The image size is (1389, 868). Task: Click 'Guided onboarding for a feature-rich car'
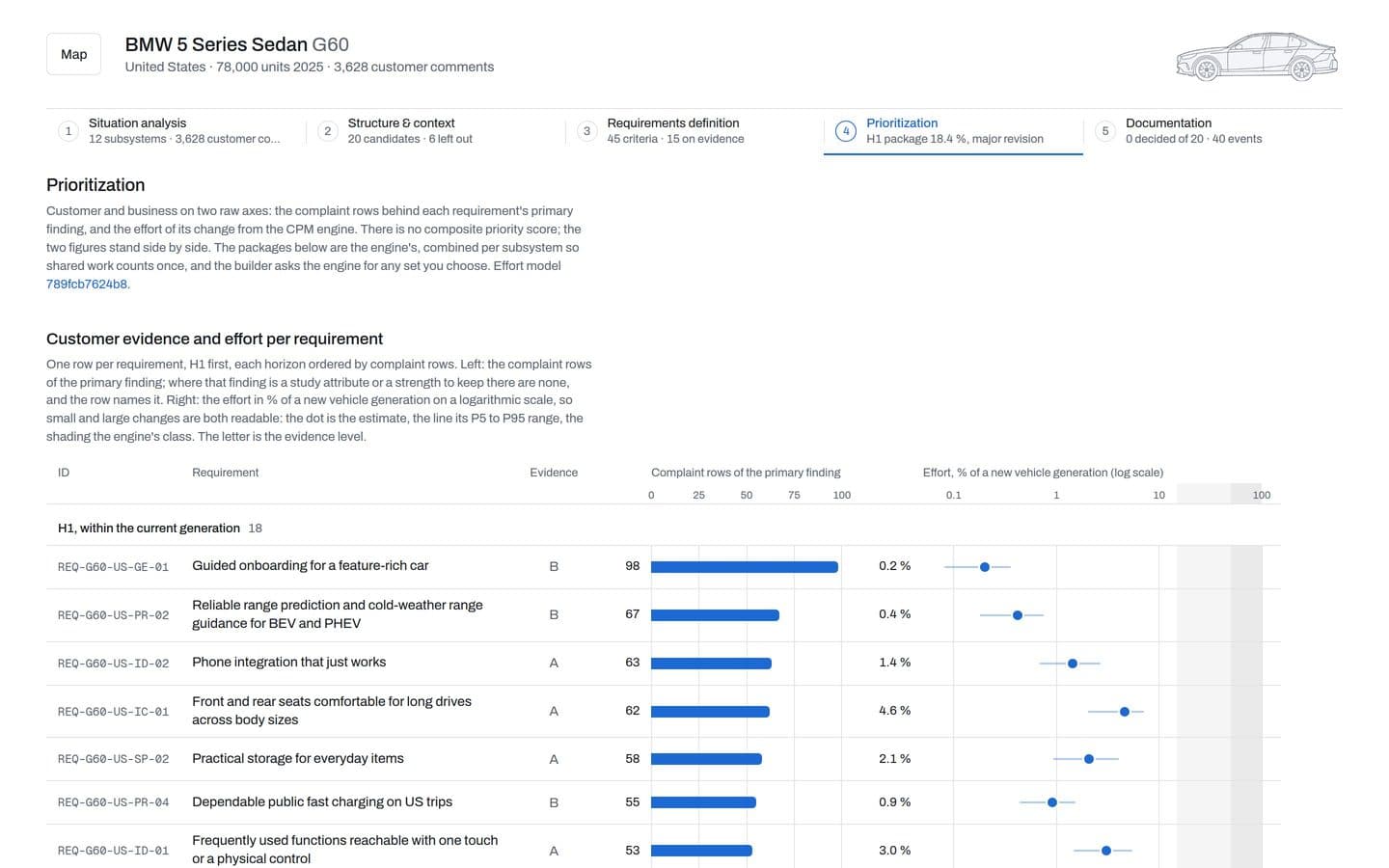tap(310, 566)
